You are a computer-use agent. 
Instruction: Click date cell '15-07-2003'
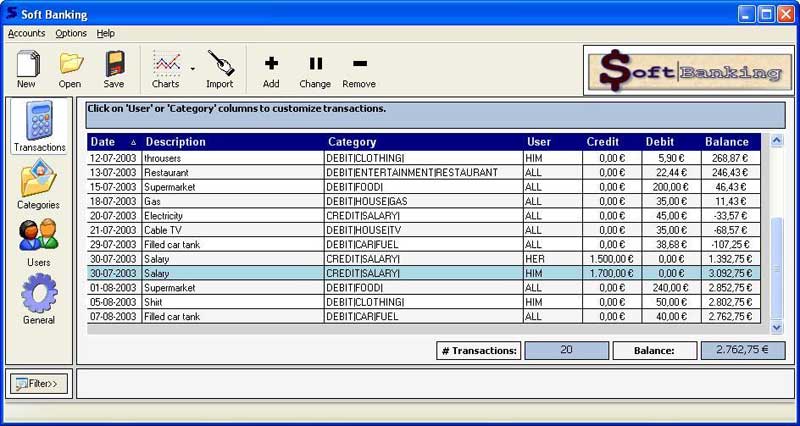click(x=113, y=187)
